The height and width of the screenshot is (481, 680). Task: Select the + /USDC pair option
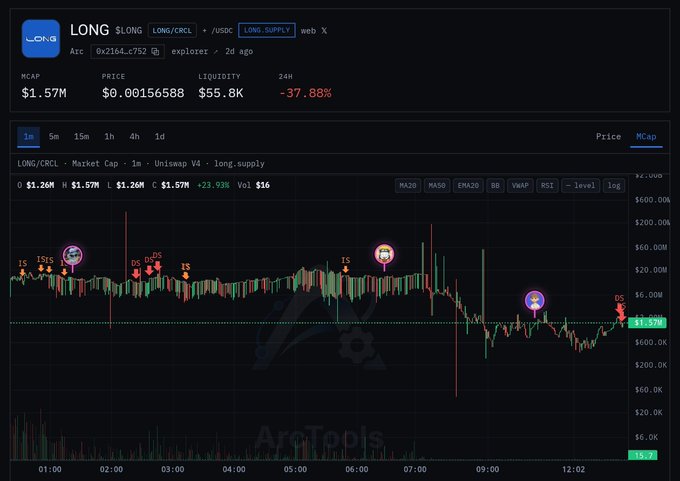[217, 31]
